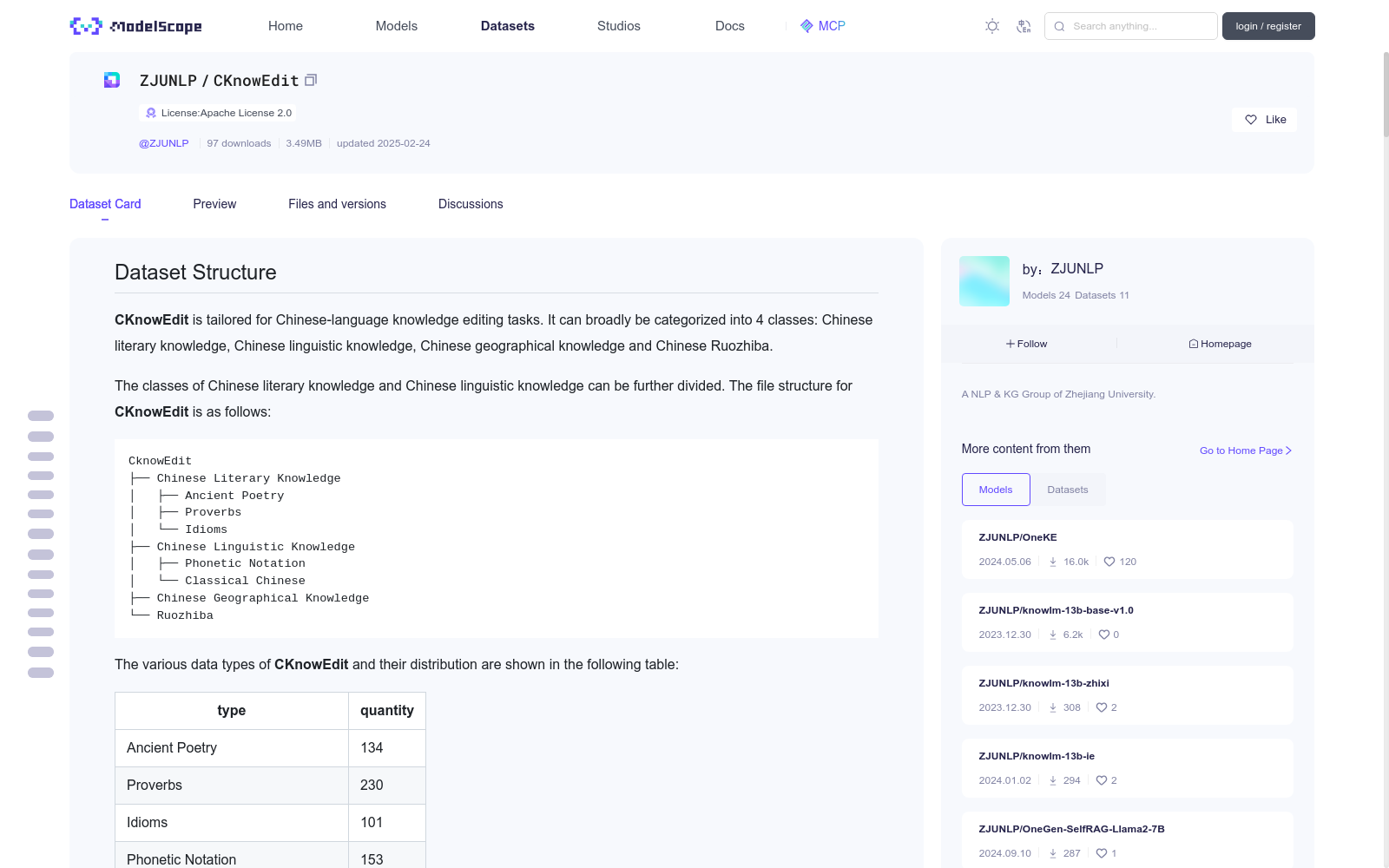Switch site language with the translate icon
The image size is (1389, 868).
pos(1024,26)
